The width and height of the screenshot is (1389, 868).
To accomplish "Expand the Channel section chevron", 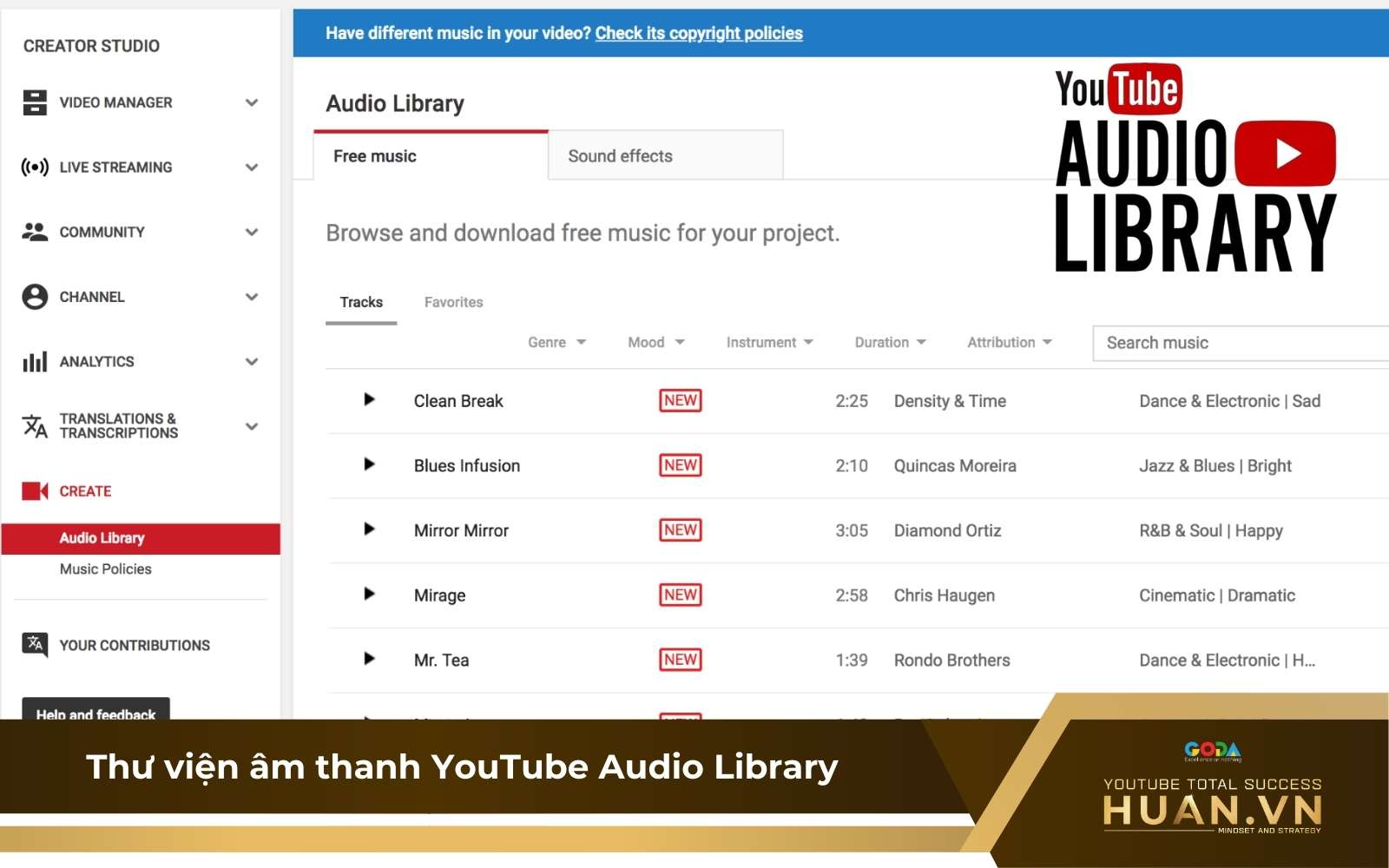I will (x=252, y=297).
